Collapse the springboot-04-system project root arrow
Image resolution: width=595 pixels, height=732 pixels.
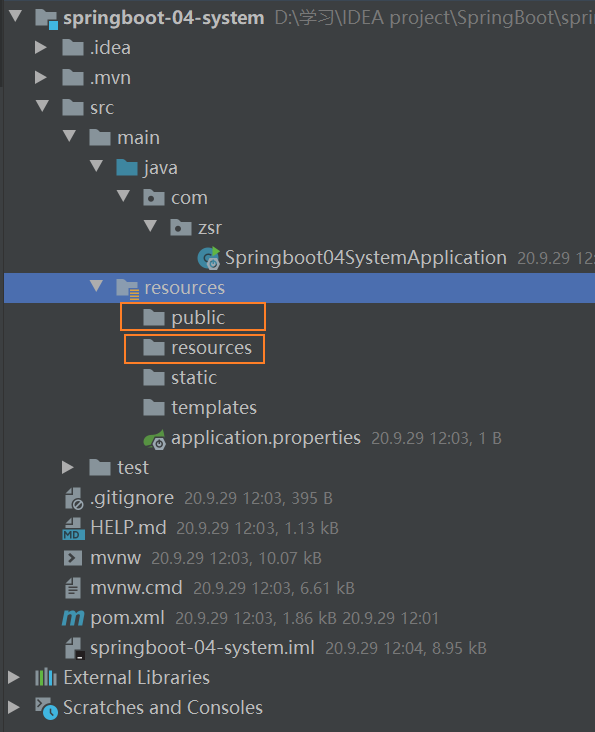click(15, 16)
